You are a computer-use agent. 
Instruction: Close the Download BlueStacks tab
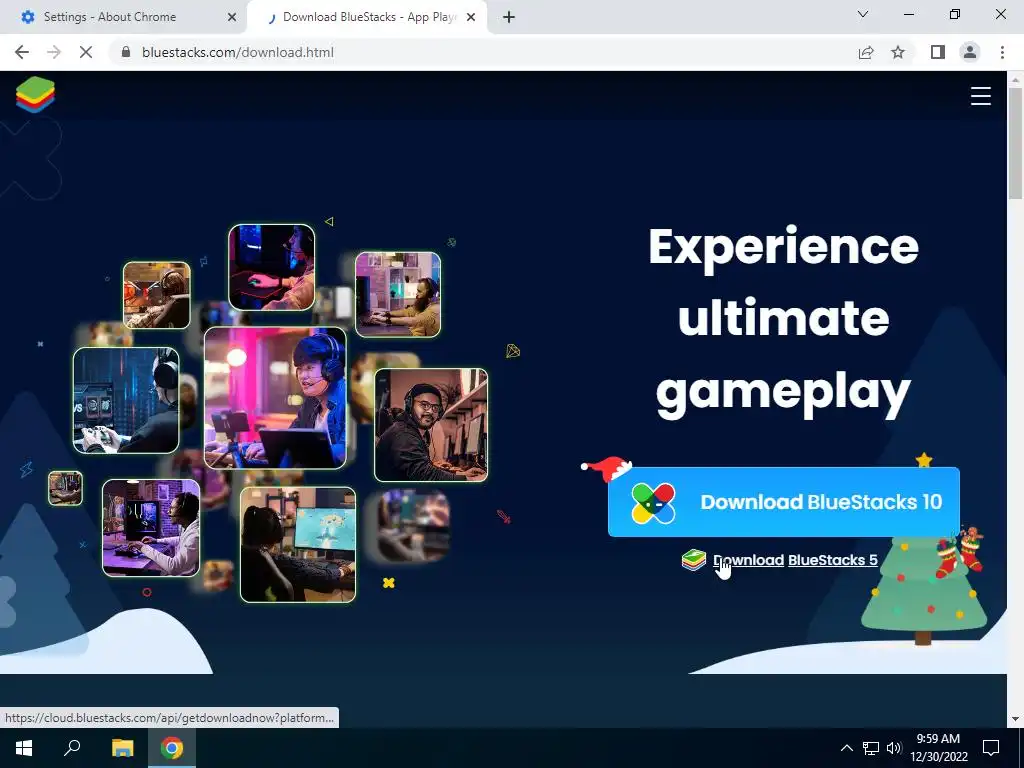(471, 17)
